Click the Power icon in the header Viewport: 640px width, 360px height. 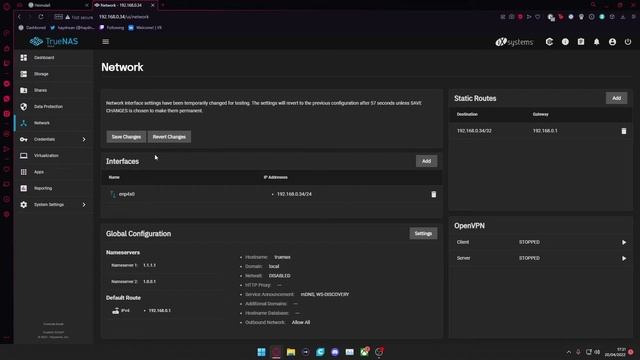pyautogui.click(x=628, y=42)
